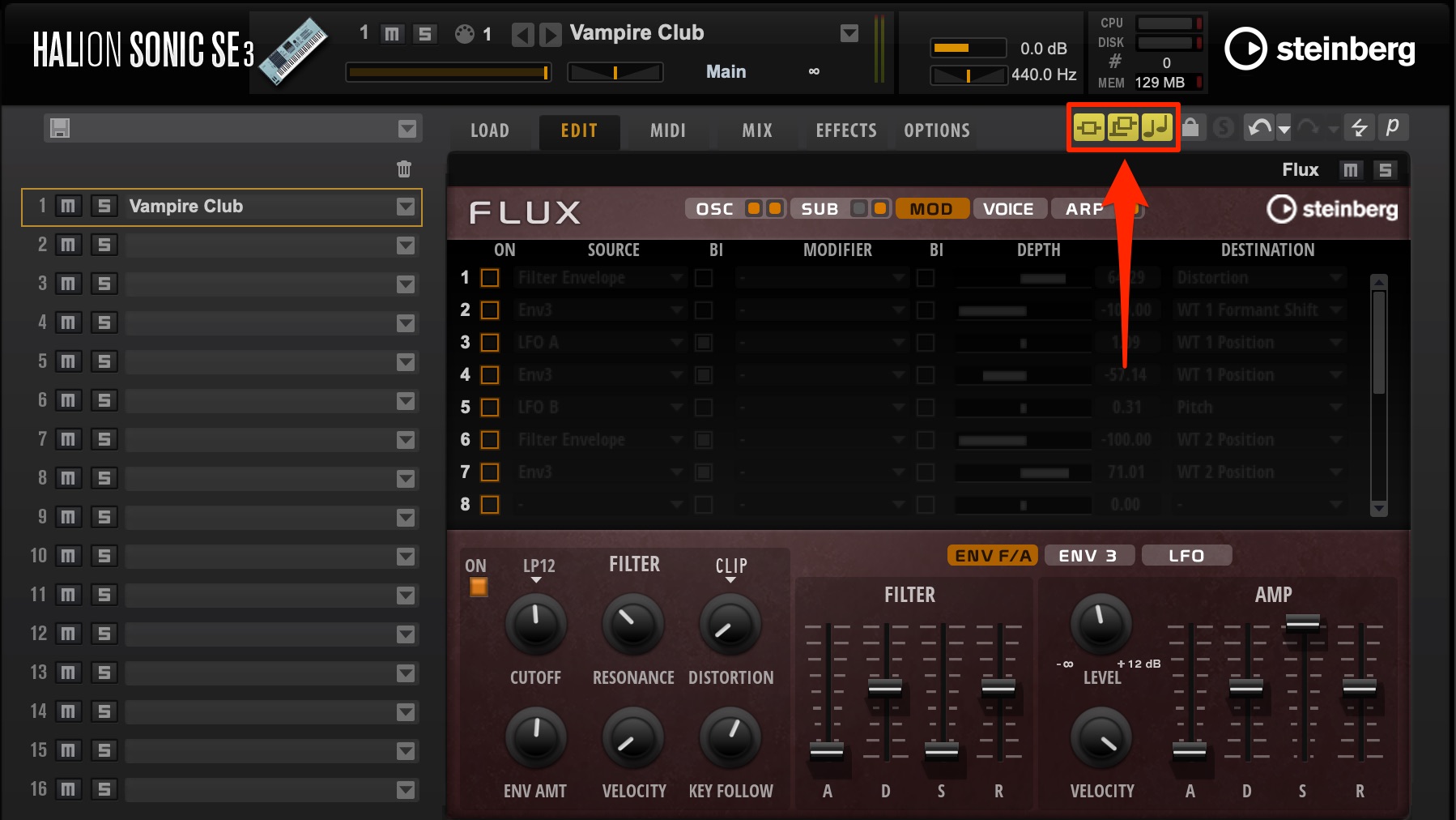
Task: Open the OSC page in Flux
Action: tap(715, 209)
